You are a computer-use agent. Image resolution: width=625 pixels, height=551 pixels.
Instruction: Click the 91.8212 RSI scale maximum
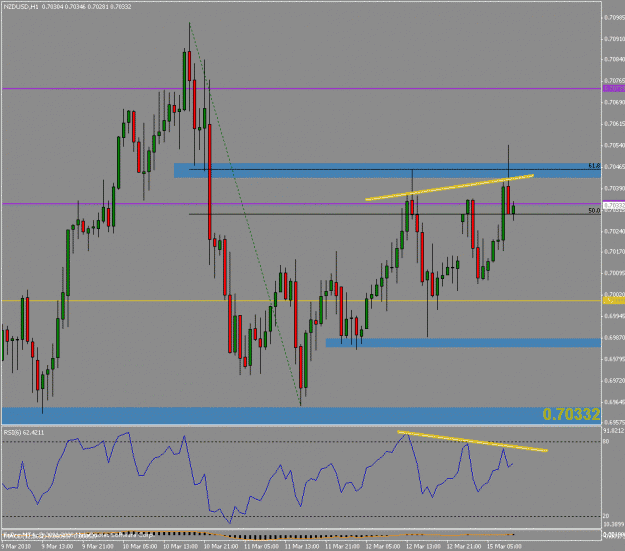[x=613, y=431]
